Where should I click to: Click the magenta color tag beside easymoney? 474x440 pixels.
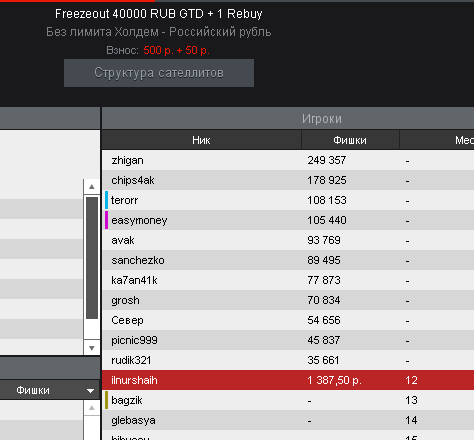[x=106, y=220]
